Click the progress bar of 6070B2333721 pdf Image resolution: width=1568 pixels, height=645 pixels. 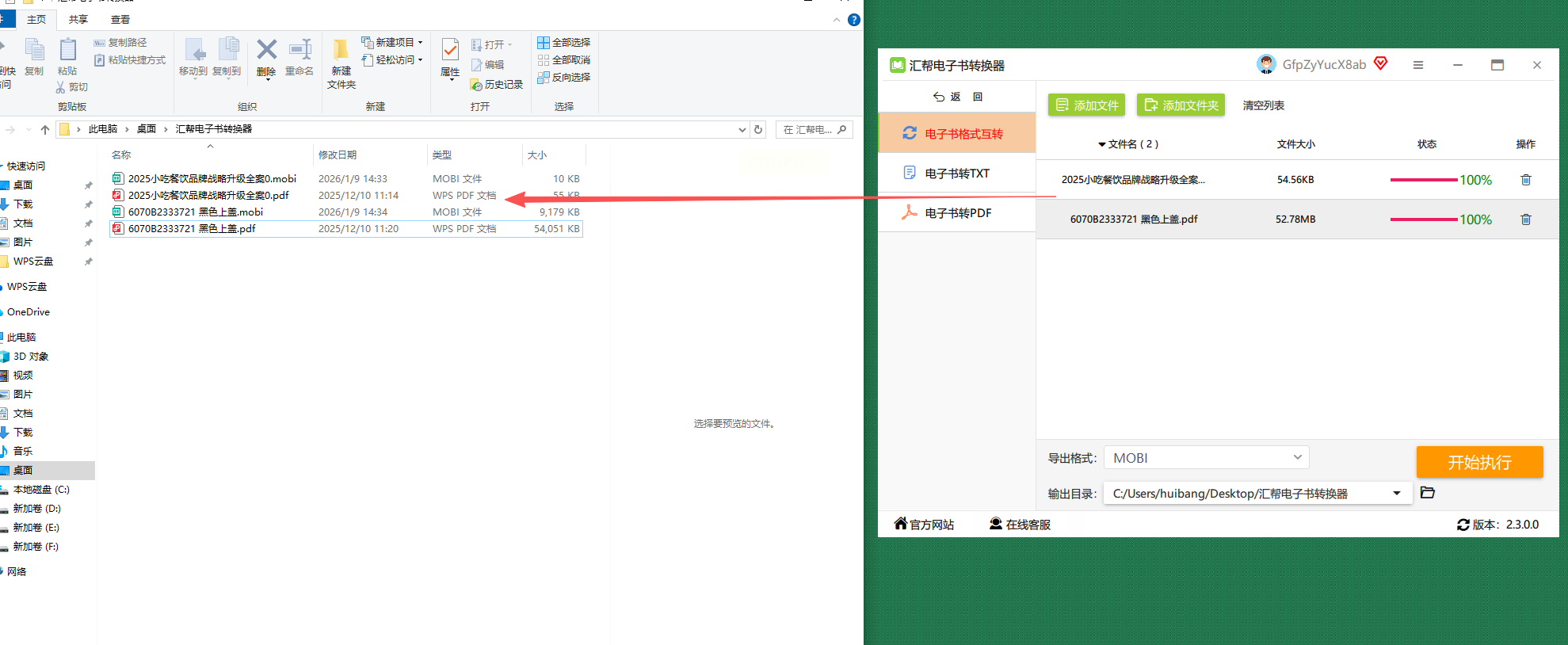point(1424,219)
